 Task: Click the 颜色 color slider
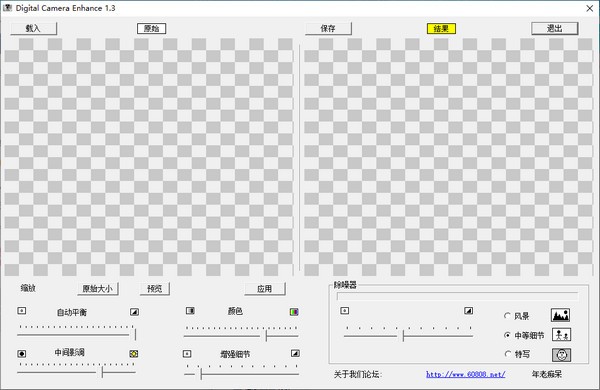[241, 333]
